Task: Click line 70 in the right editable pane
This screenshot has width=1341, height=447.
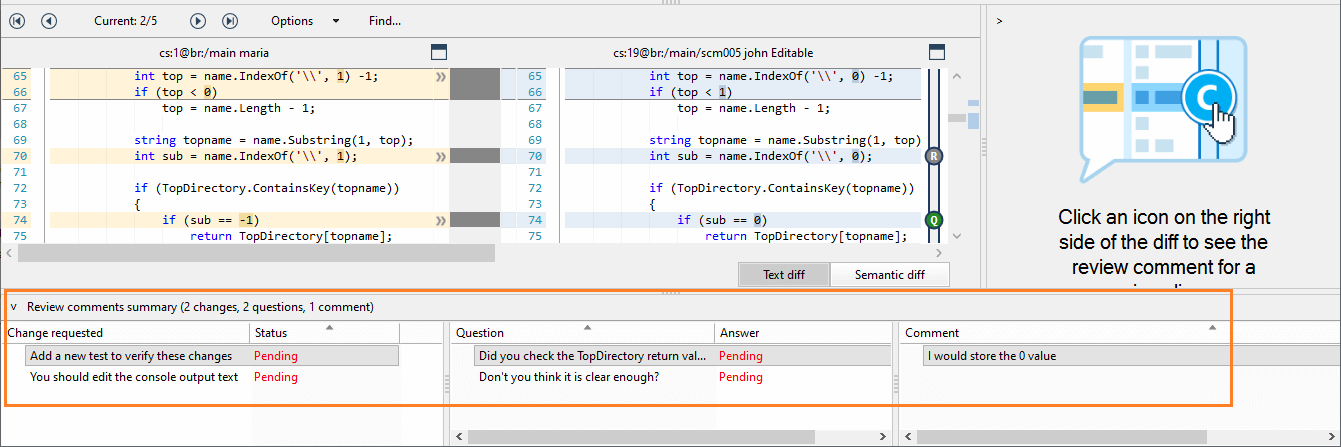Action: pos(761,156)
